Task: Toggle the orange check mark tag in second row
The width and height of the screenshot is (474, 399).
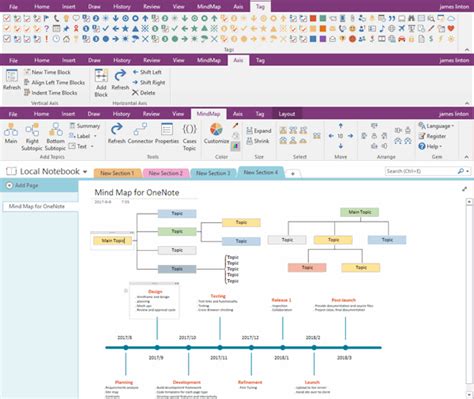Action: pyautogui.click(x=7, y=29)
